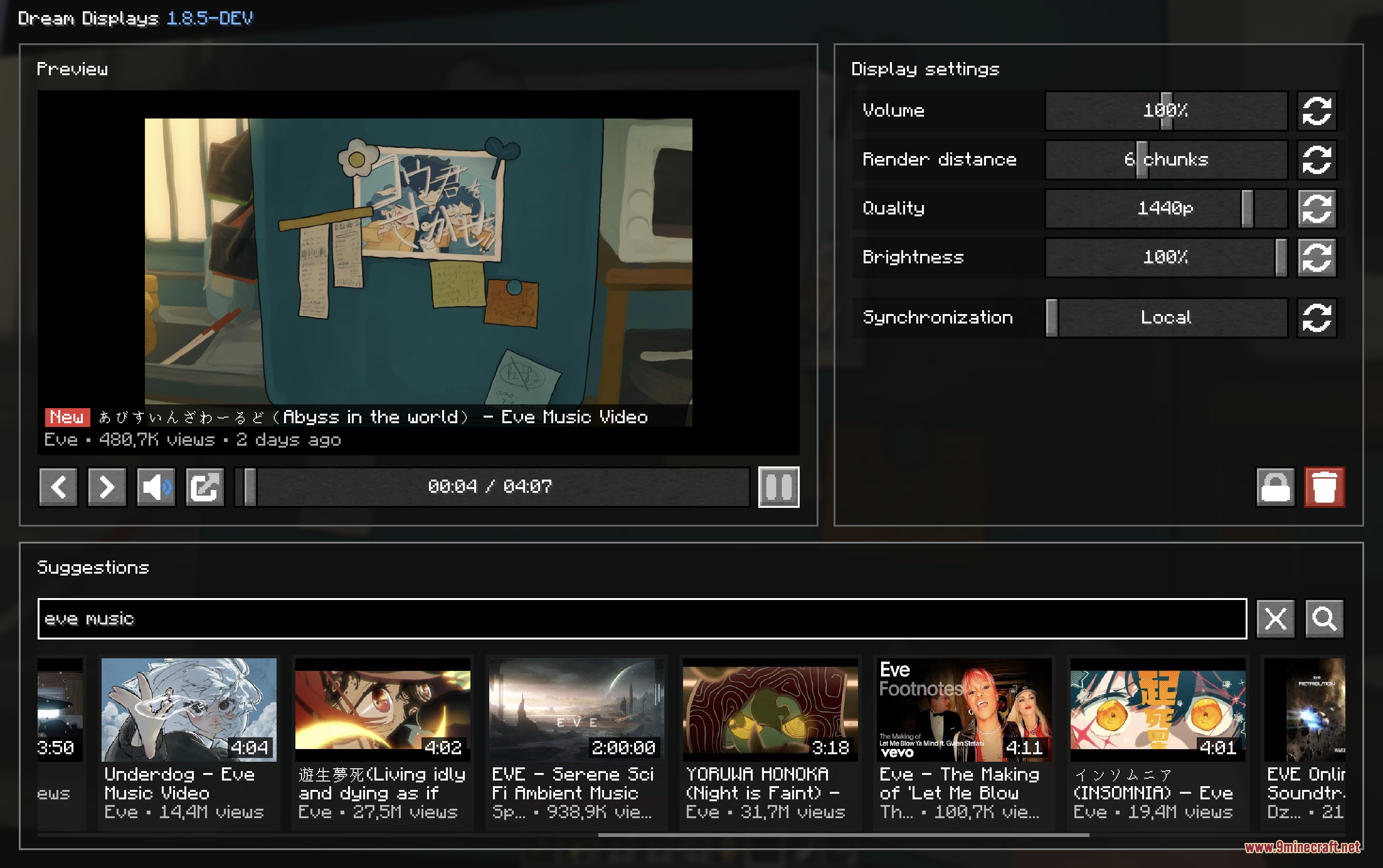Delete the display with the red trash icon
The width and height of the screenshot is (1383, 868).
(x=1324, y=488)
